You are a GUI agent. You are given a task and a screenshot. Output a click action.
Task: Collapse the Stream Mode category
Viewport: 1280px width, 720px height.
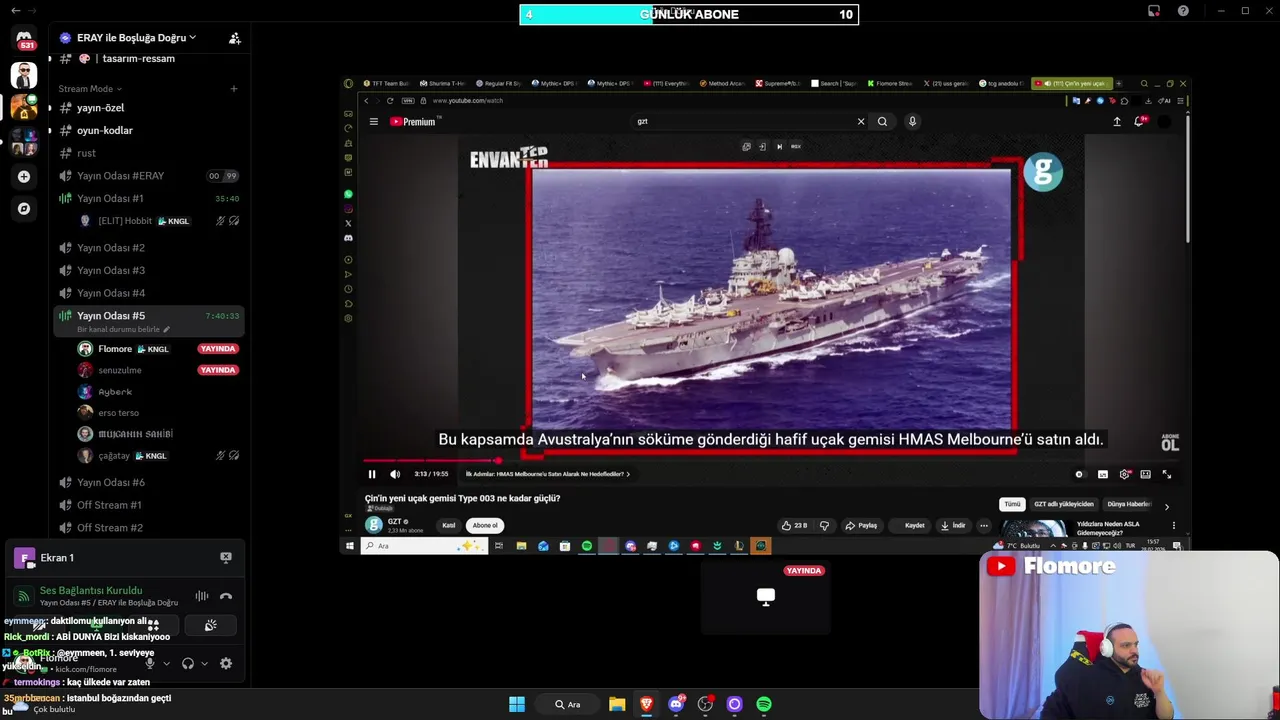pos(90,89)
